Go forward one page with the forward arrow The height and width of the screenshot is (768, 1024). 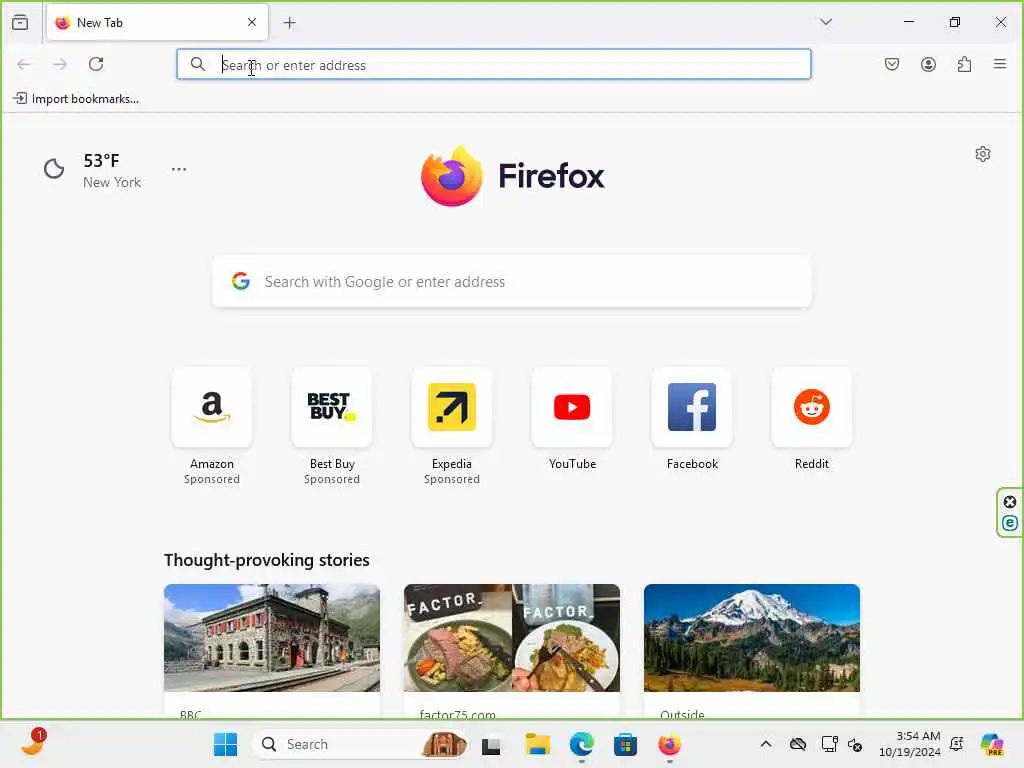pyautogui.click(x=60, y=64)
